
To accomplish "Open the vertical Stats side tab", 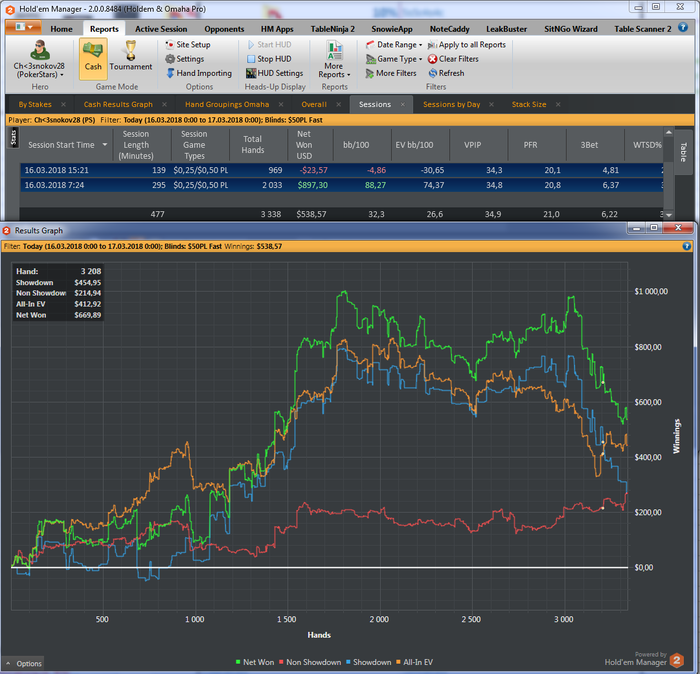I will point(13,137).
